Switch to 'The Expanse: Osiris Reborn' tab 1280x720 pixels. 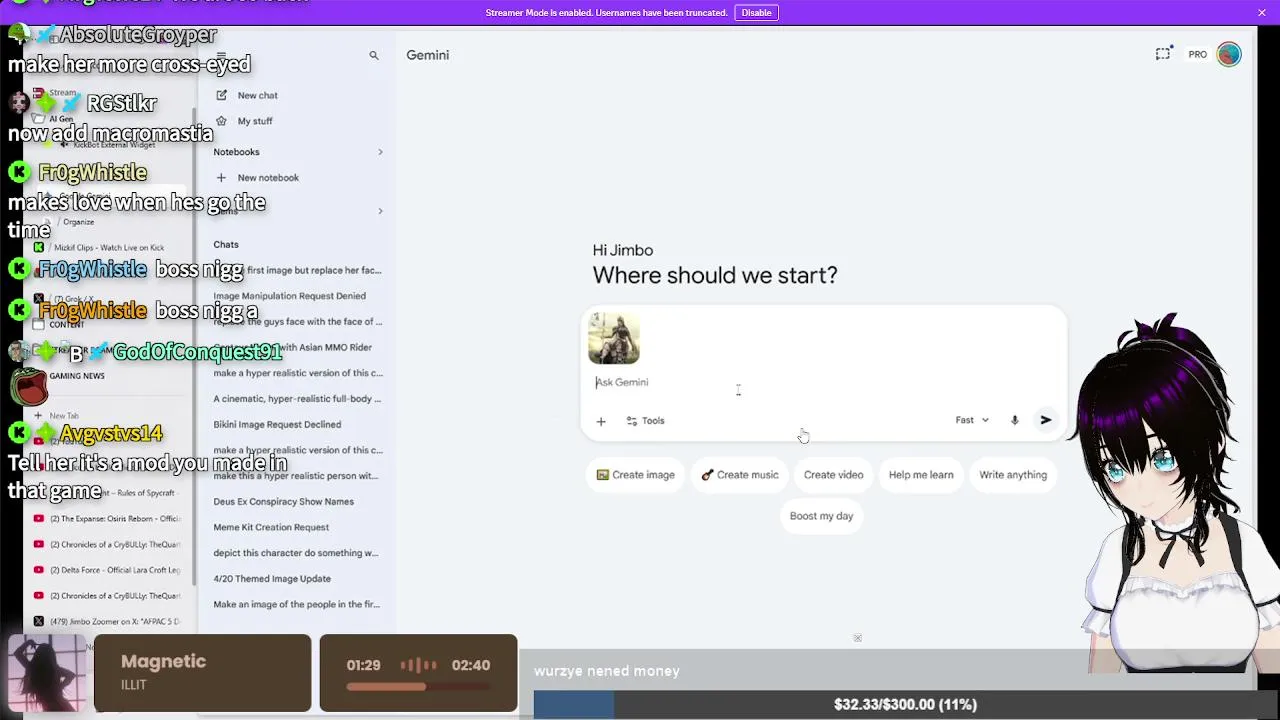click(x=108, y=519)
